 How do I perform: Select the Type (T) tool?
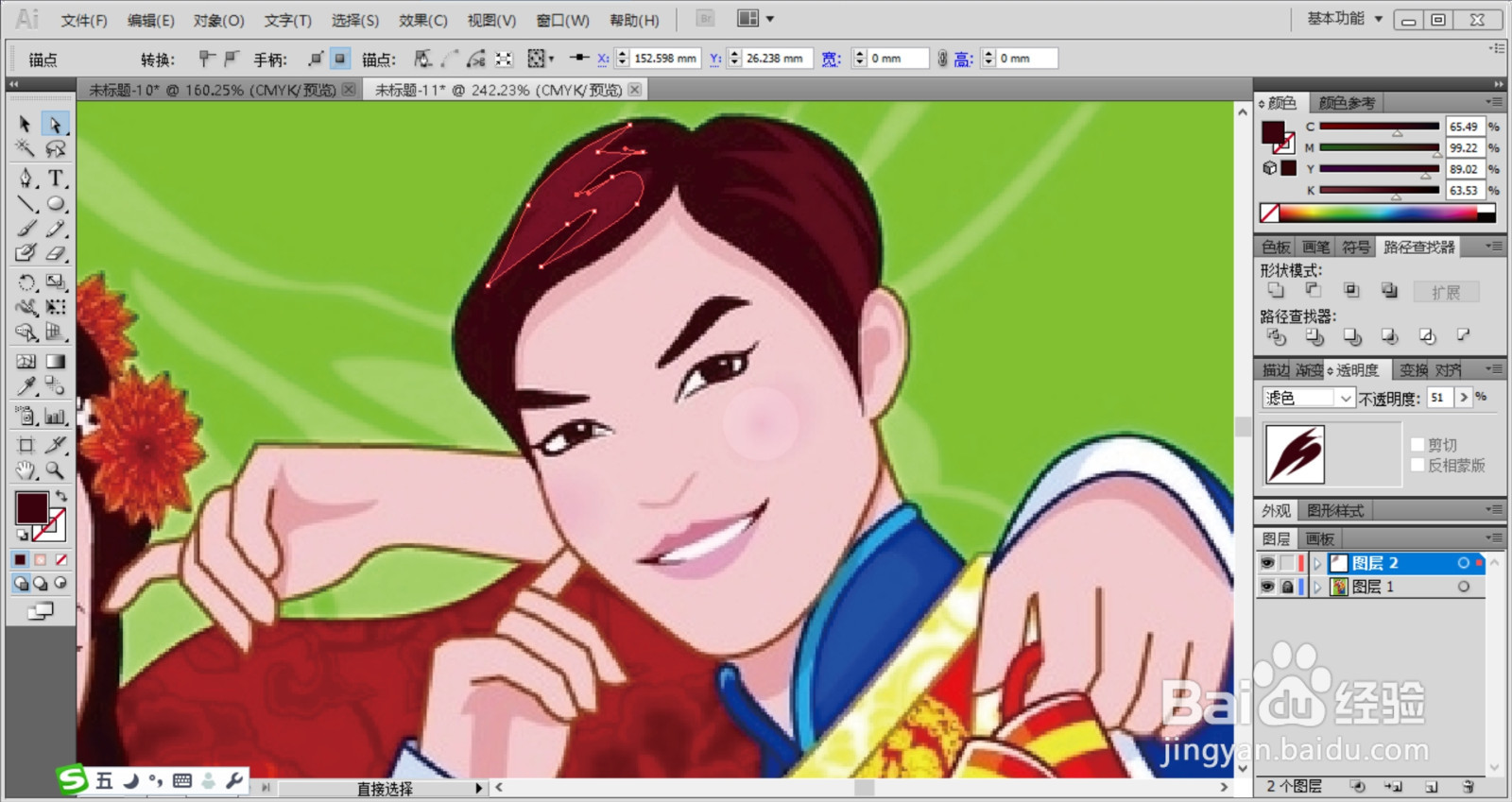(x=56, y=178)
